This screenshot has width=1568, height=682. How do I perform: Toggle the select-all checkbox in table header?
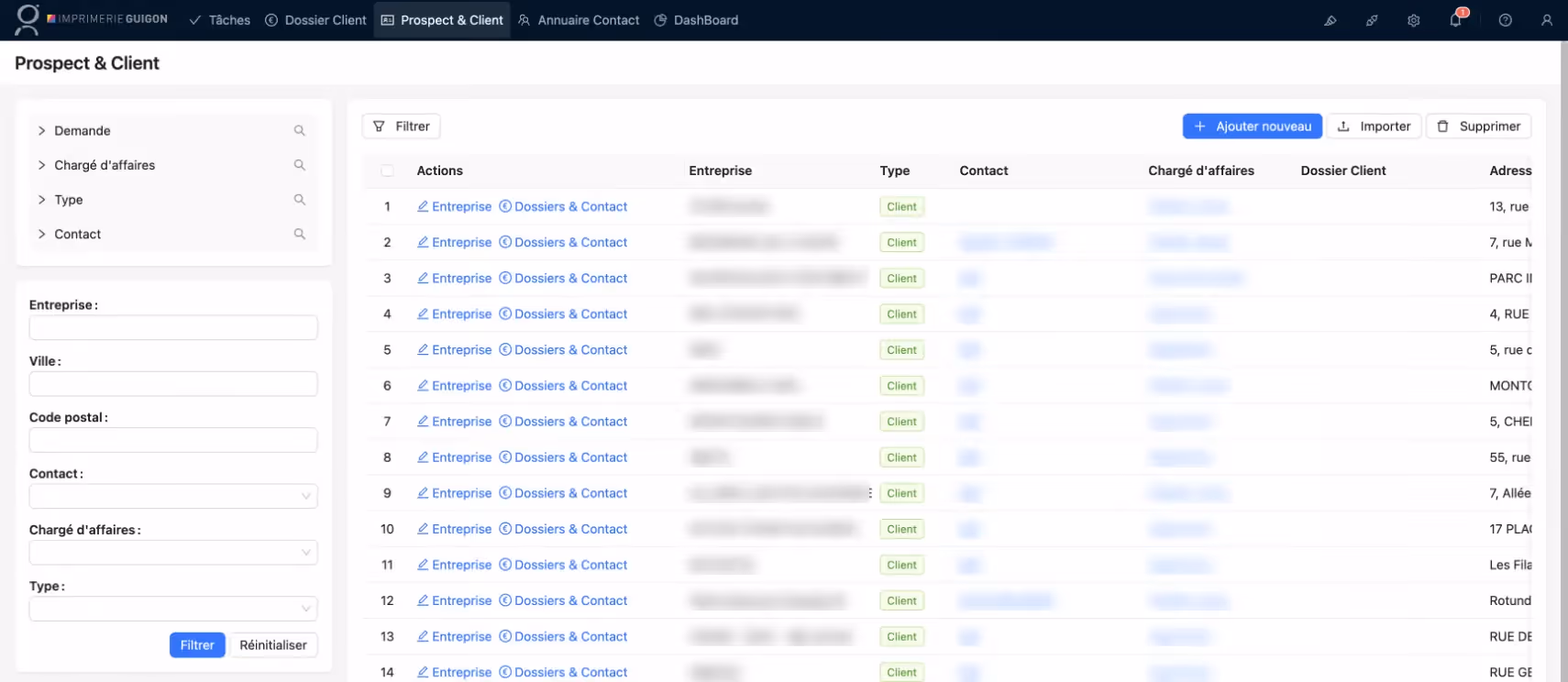coord(387,170)
